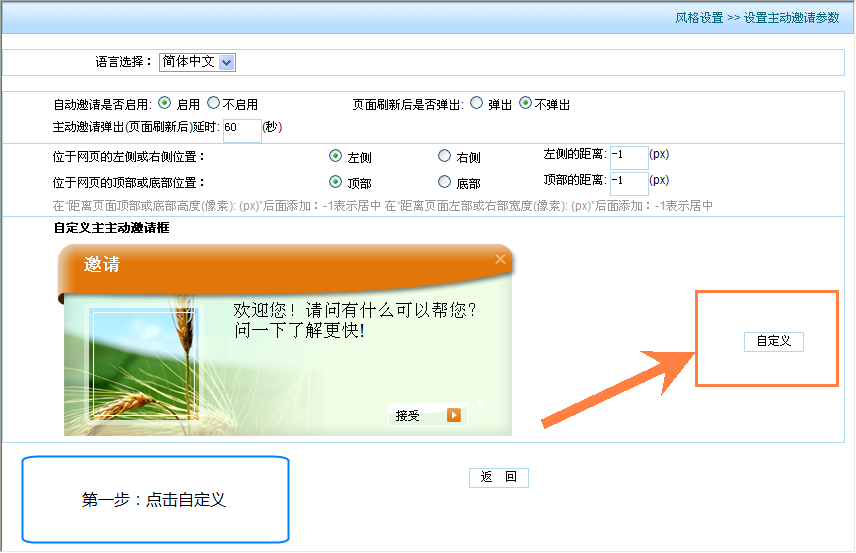Screen dimensions: 856x553
Task: Click the orange arrow icon beside 接受
Action: (x=454, y=415)
